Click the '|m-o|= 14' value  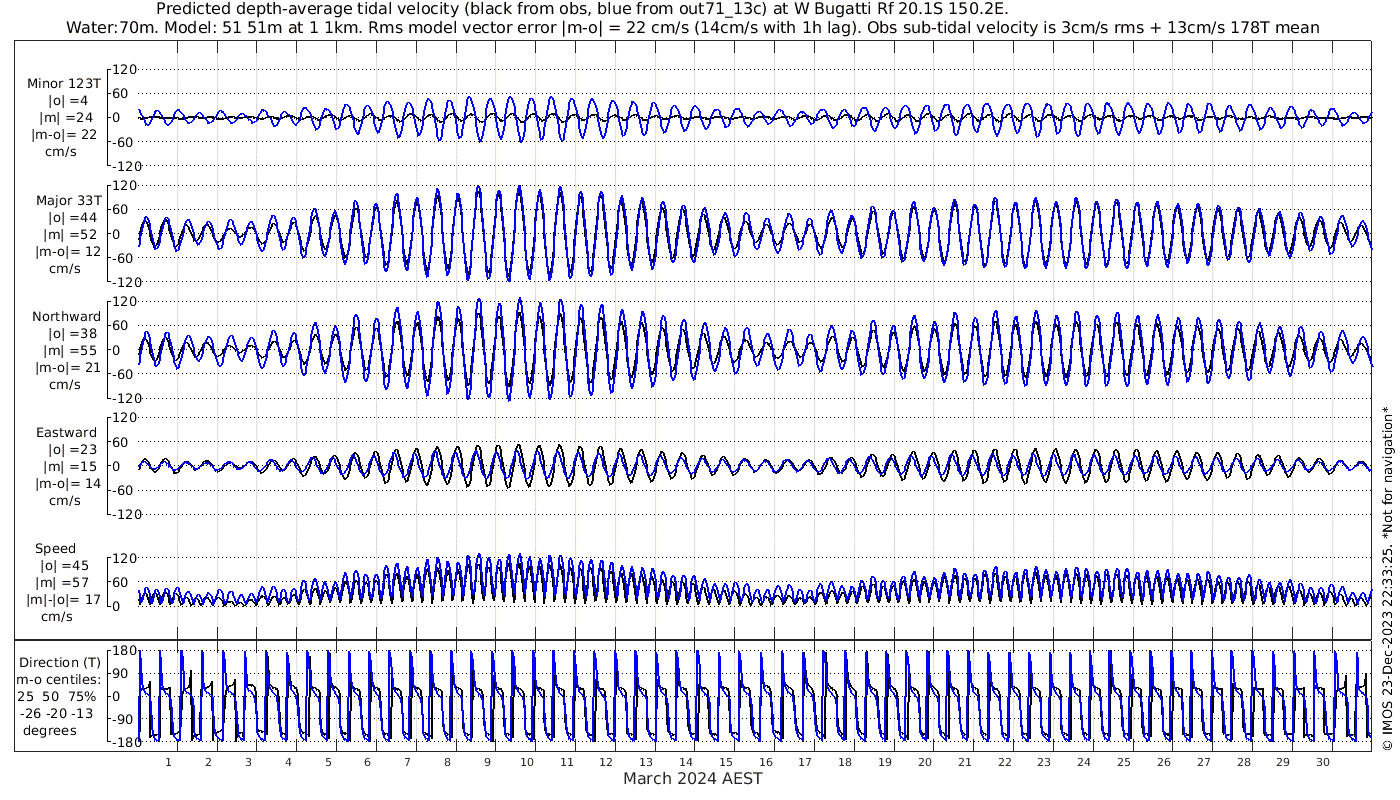pyautogui.click(x=68, y=484)
